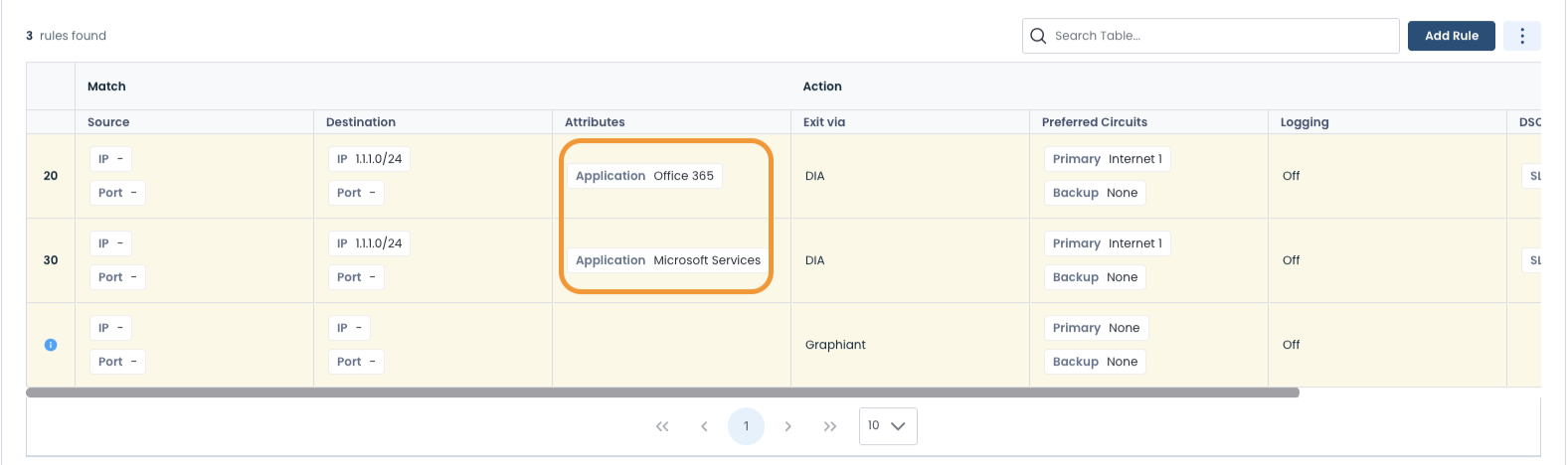This screenshot has height=465, width=1568.
Task: Click source Port chip in rule 30
Action: pos(117,277)
